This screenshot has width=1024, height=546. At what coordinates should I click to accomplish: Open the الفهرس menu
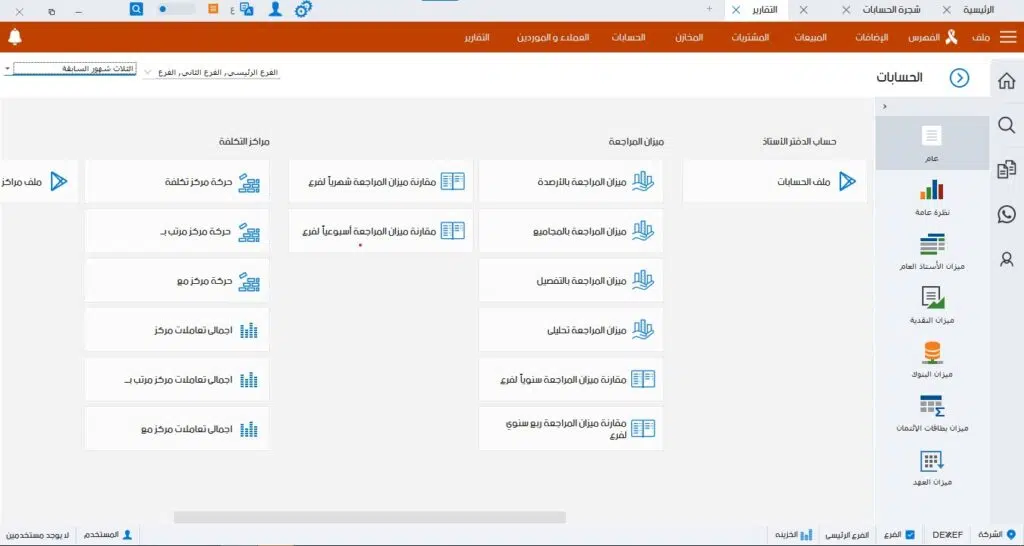[924, 38]
